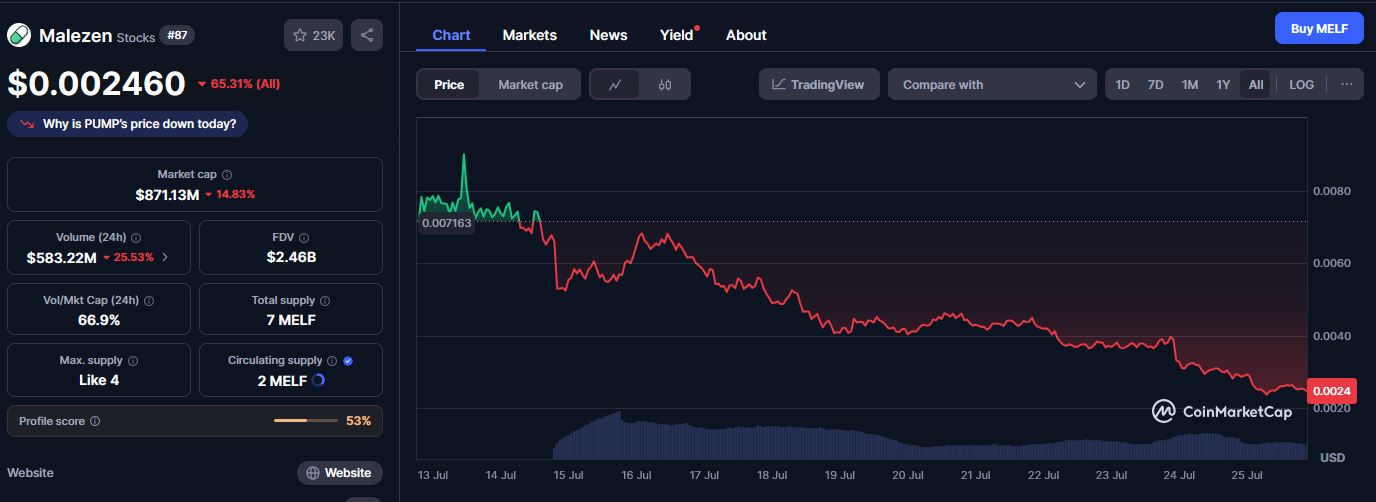Screen dimensions: 1376x502
Task: Click the downtrend icon in the PUMP price prompt
Action: tap(26, 124)
